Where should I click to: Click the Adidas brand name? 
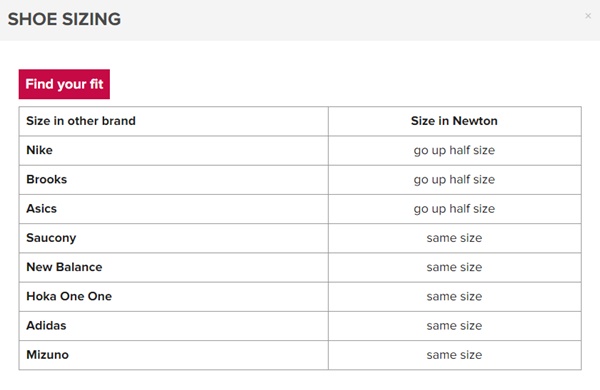pyautogui.click(x=46, y=326)
